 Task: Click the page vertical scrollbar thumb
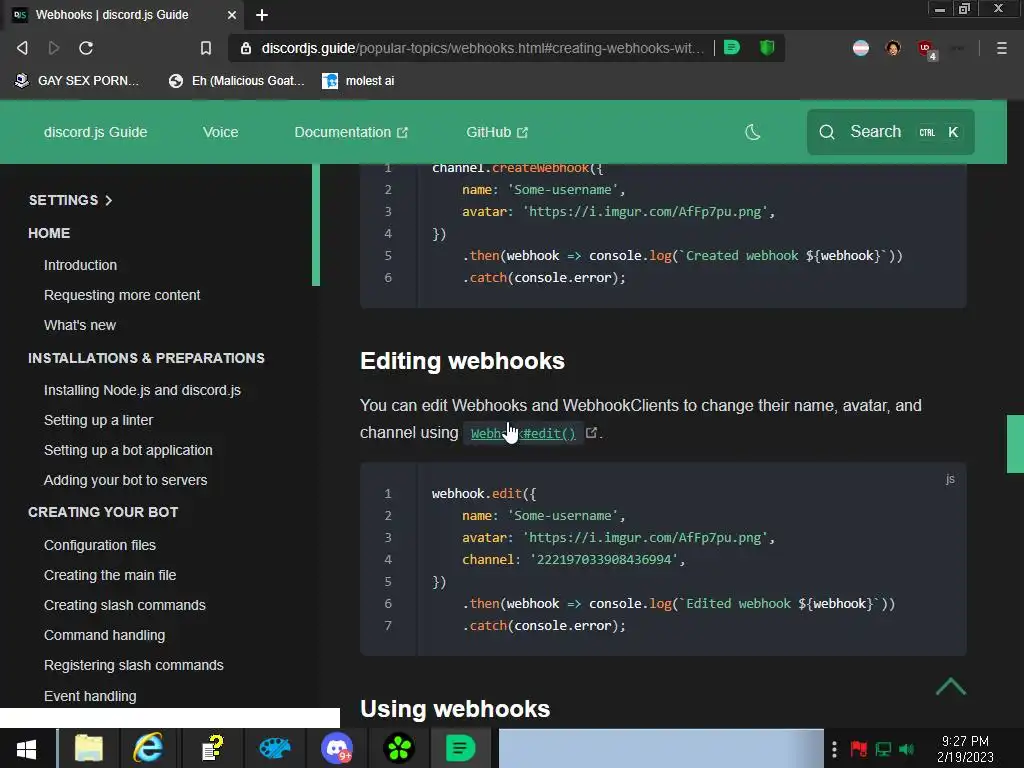[x=1015, y=443]
